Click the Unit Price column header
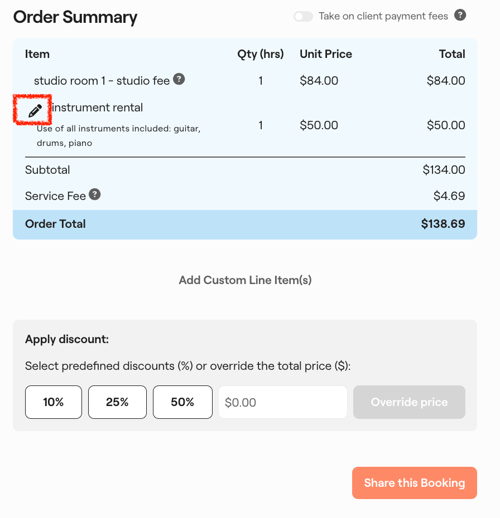This screenshot has height=518, width=500. [x=326, y=54]
